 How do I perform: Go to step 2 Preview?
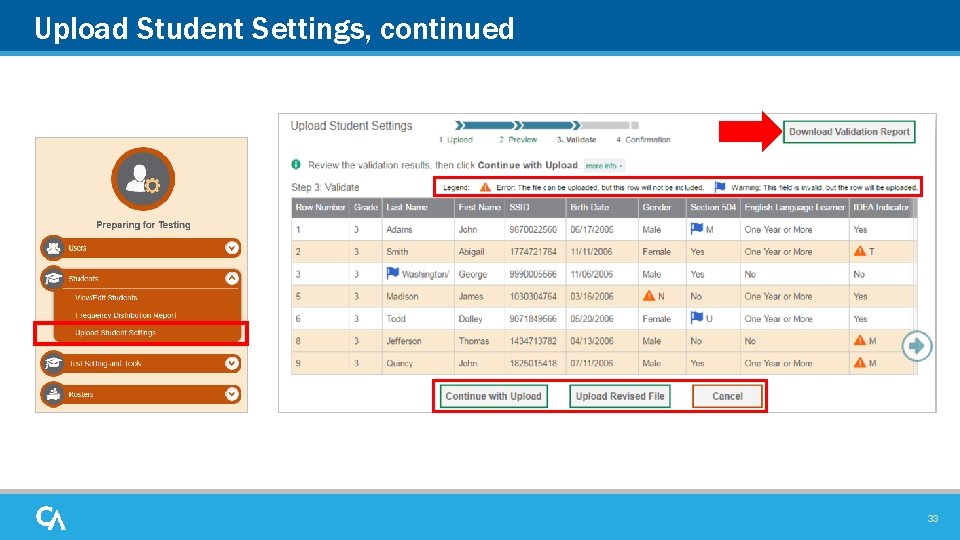click(518, 140)
